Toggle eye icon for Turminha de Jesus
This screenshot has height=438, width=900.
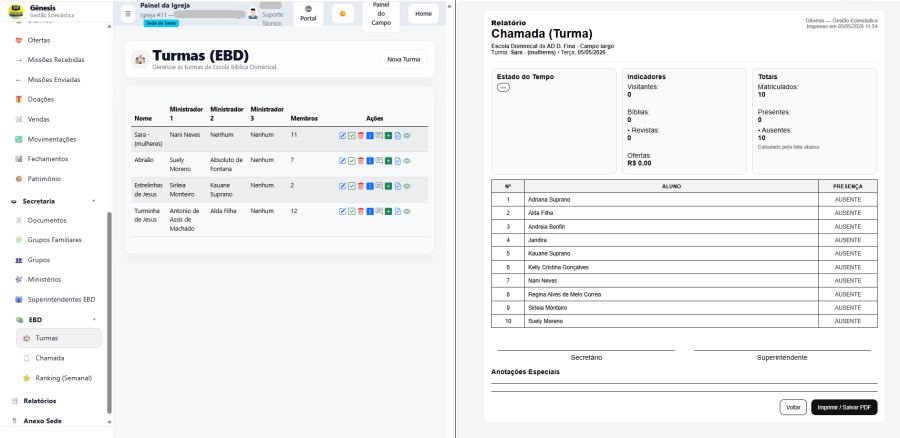pos(407,211)
